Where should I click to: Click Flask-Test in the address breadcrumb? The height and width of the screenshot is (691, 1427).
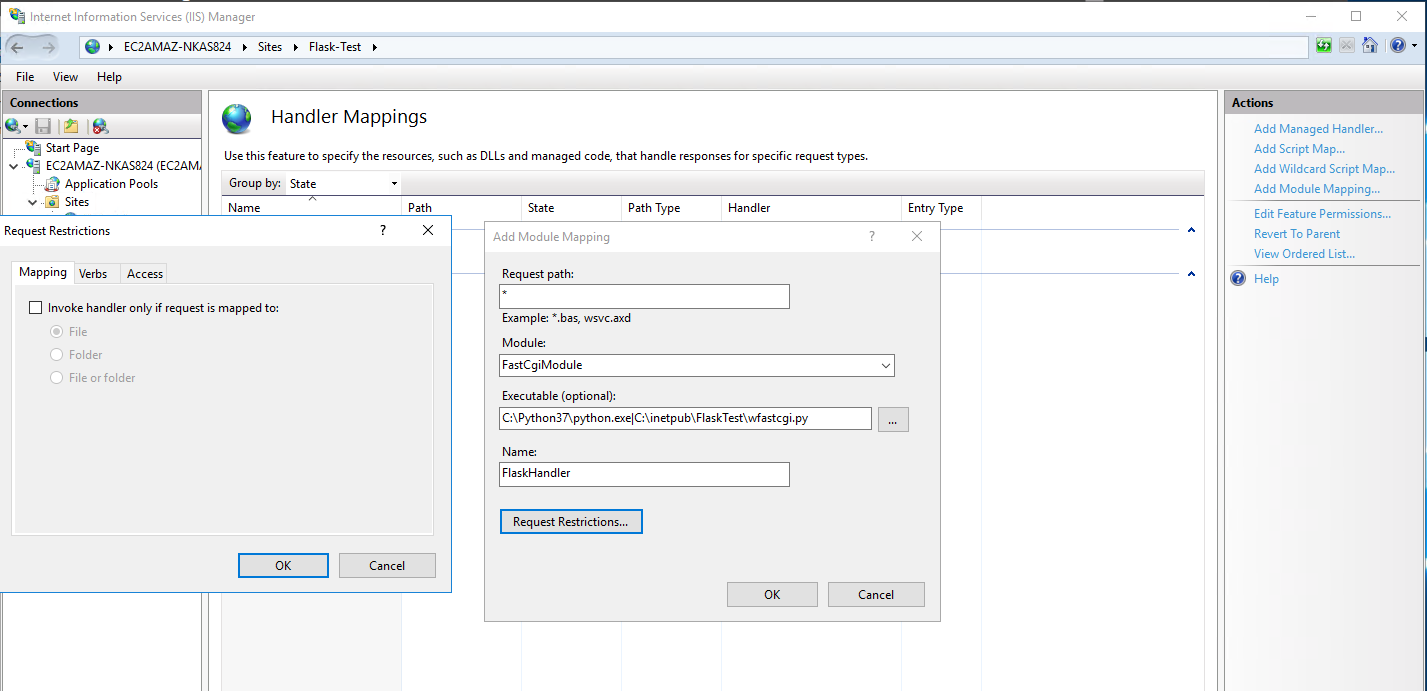tap(335, 47)
